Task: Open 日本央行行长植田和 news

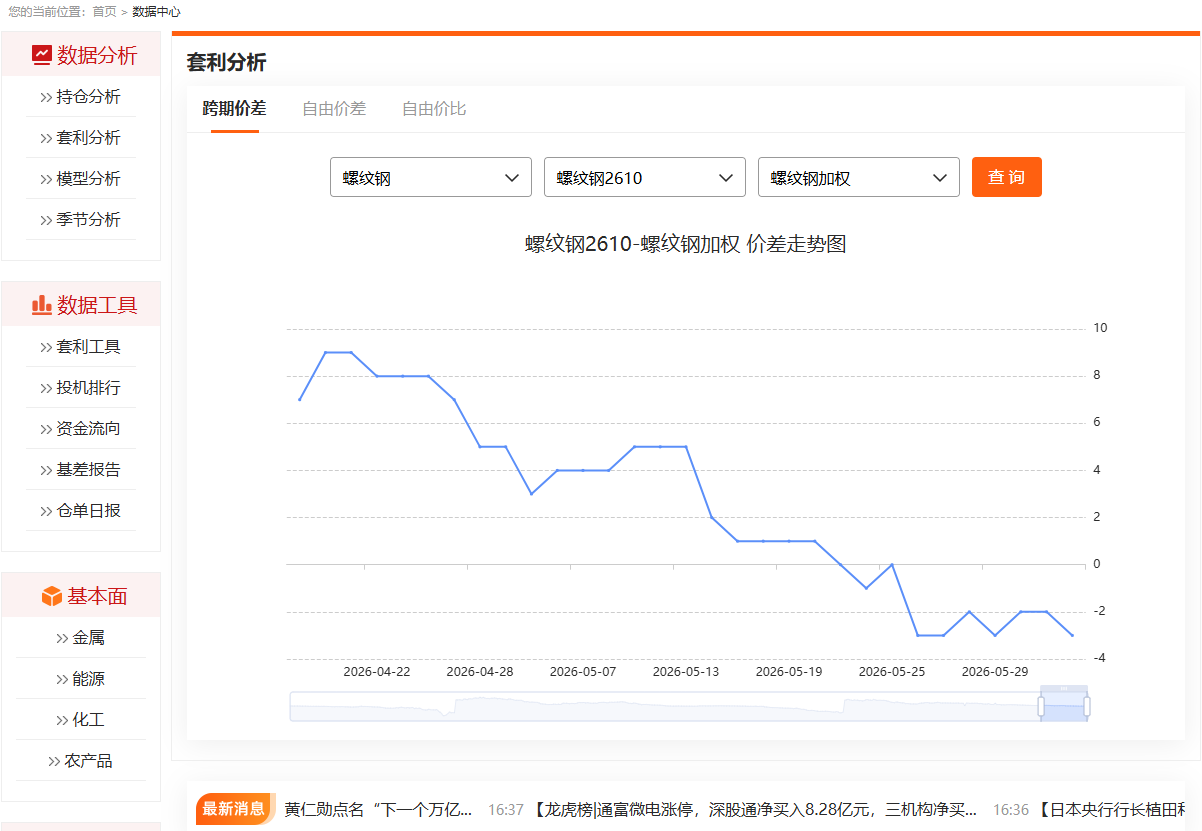Action: 1110,809
